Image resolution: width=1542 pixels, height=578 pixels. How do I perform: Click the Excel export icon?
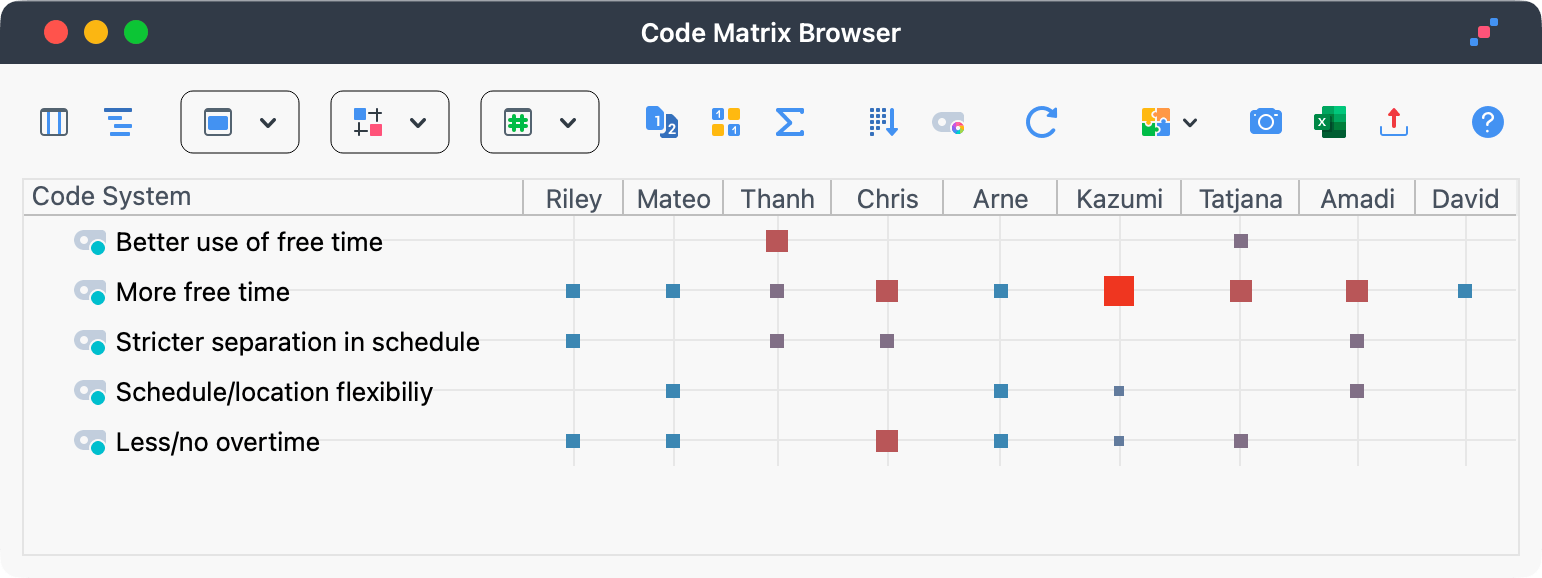(x=1330, y=122)
